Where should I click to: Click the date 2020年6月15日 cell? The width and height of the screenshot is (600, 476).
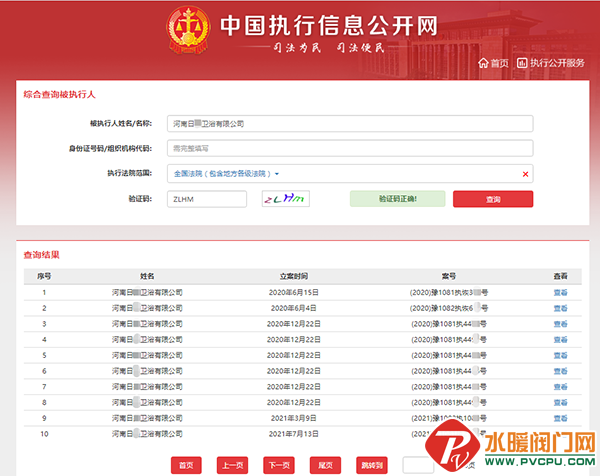293,293
